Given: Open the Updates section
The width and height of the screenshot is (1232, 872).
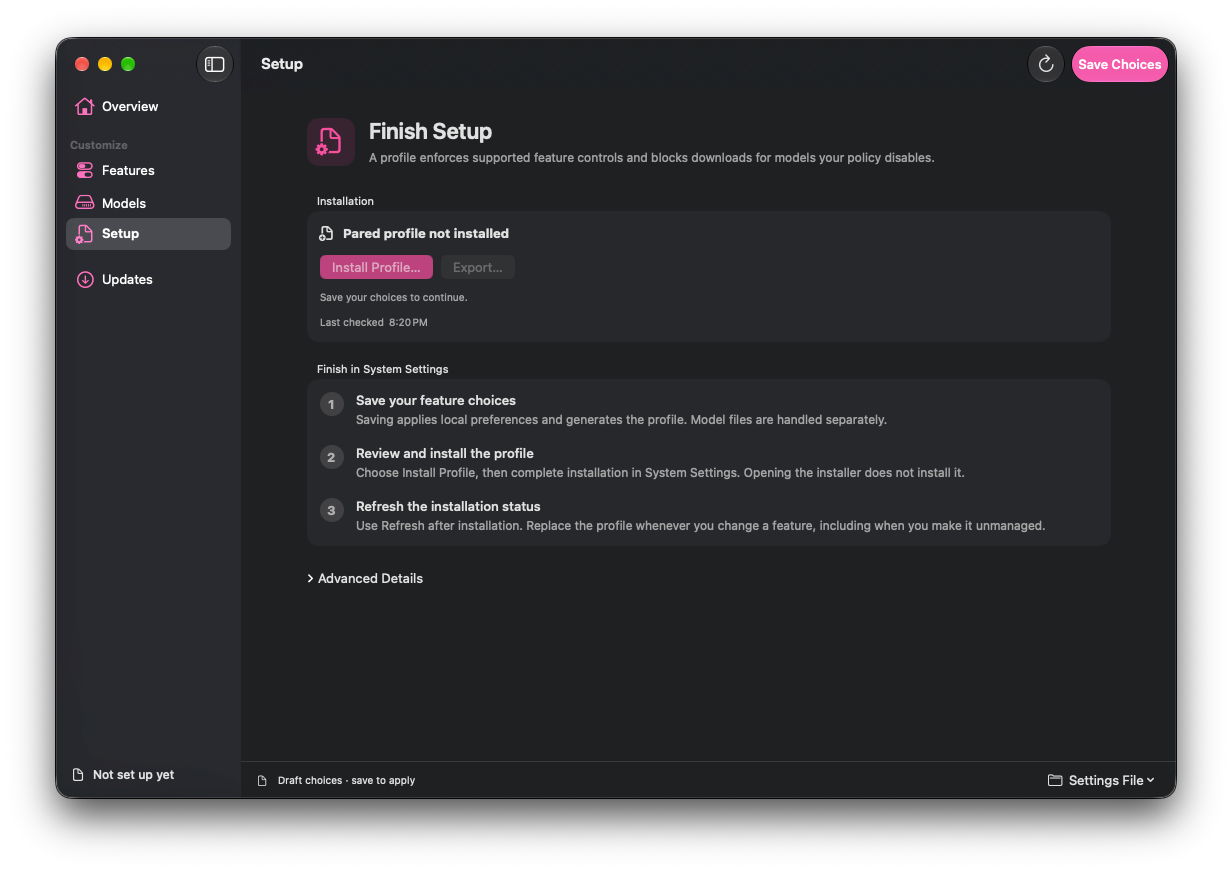Looking at the screenshot, I should pyautogui.click(x=148, y=280).
